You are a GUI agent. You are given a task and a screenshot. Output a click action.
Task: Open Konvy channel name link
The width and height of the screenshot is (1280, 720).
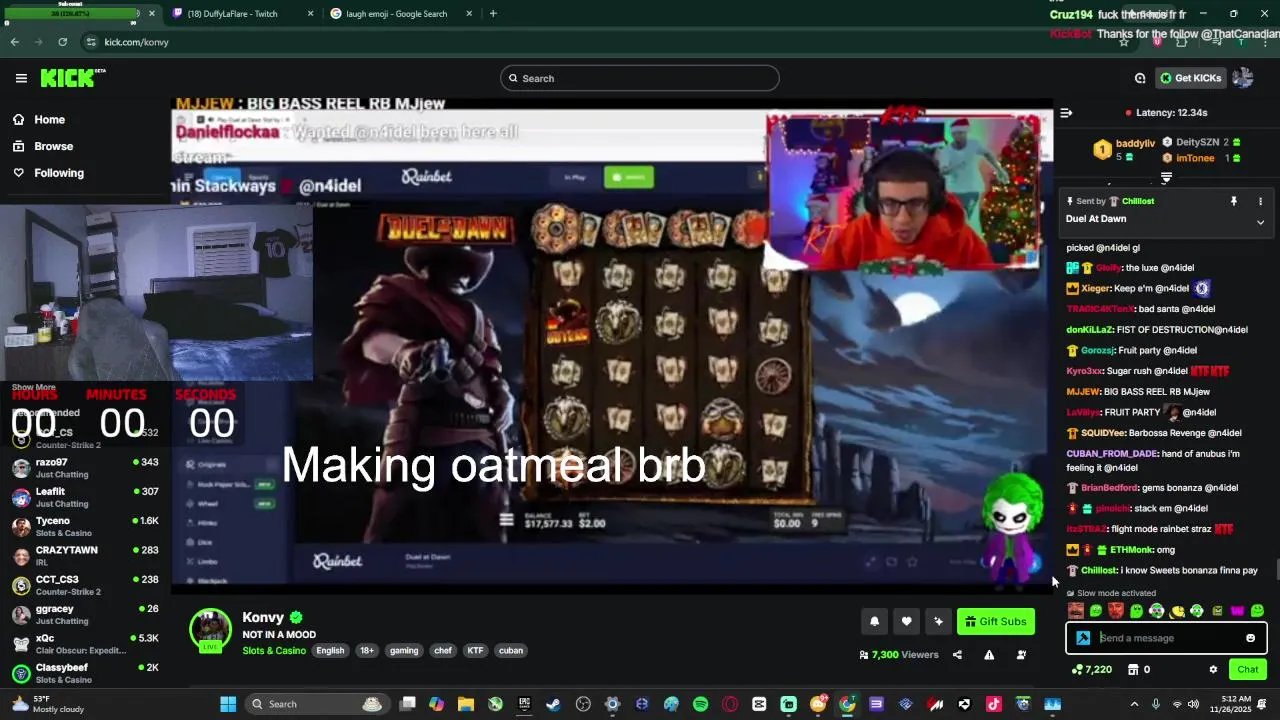point(263,618)
